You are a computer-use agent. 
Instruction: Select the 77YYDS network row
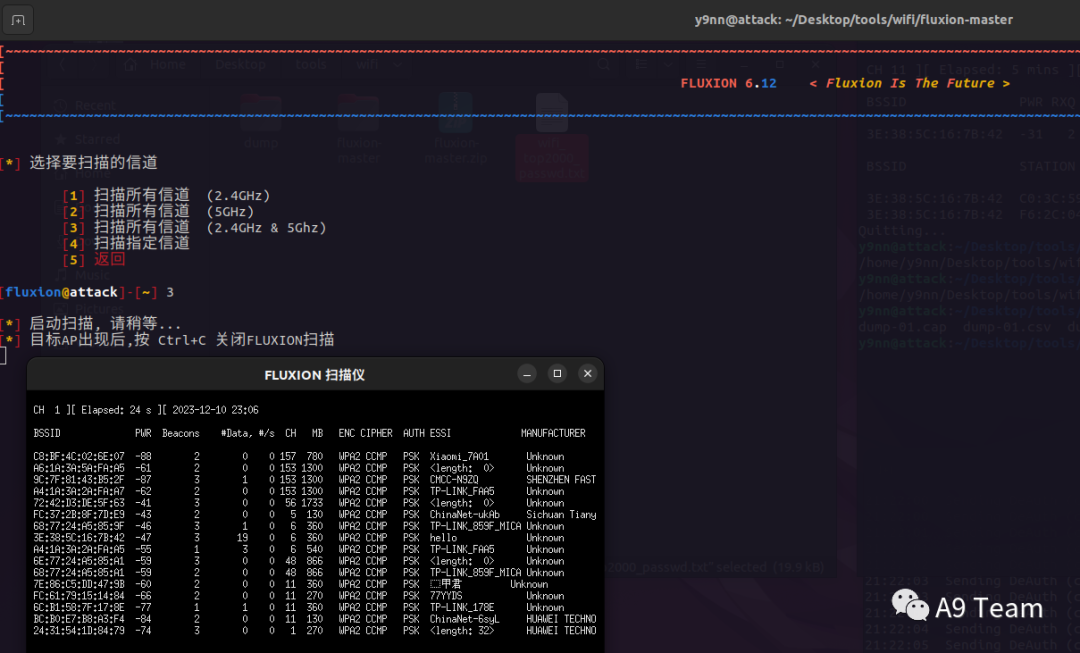tap(314, 596)
